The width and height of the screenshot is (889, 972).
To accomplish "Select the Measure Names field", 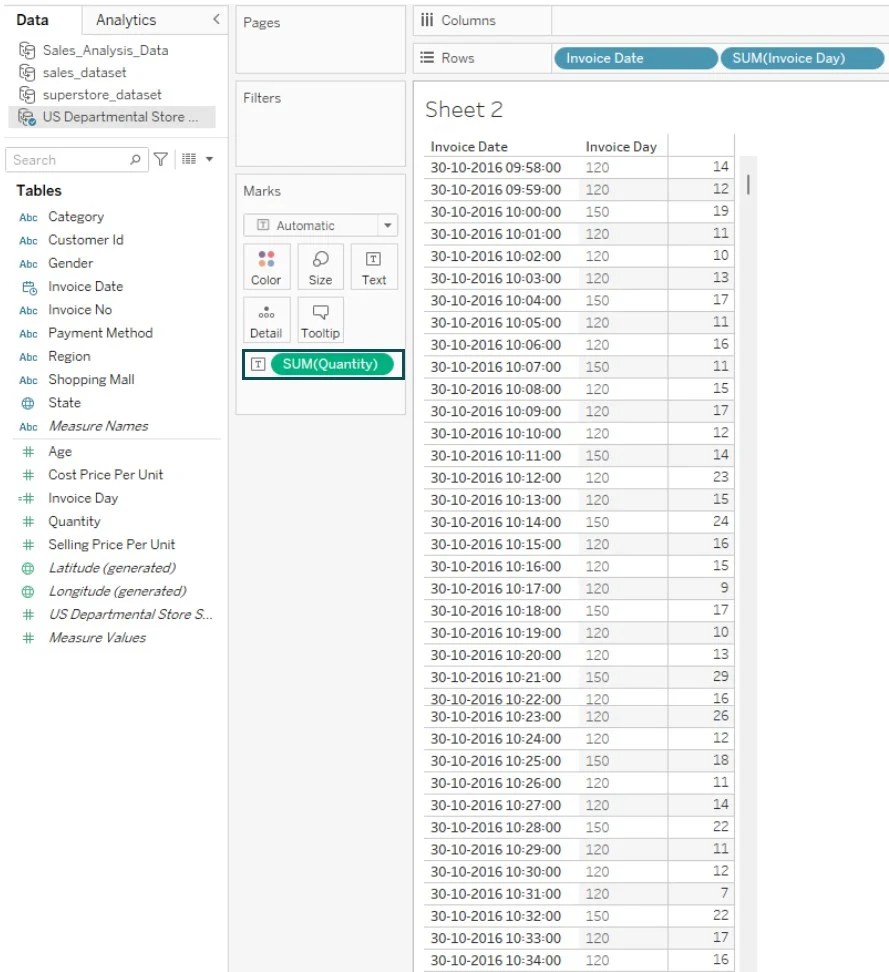I will coord(99,426).
